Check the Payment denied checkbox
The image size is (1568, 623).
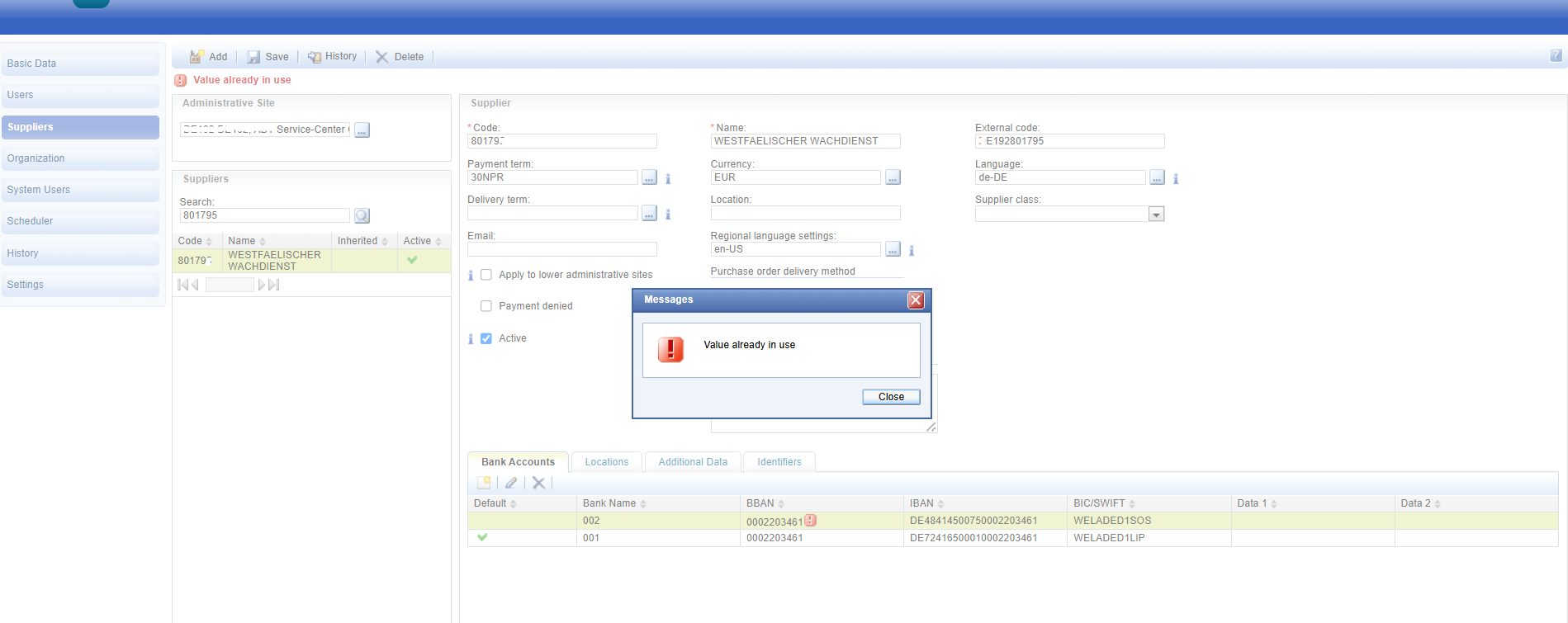pyautogui.click(x=486, y=306)
